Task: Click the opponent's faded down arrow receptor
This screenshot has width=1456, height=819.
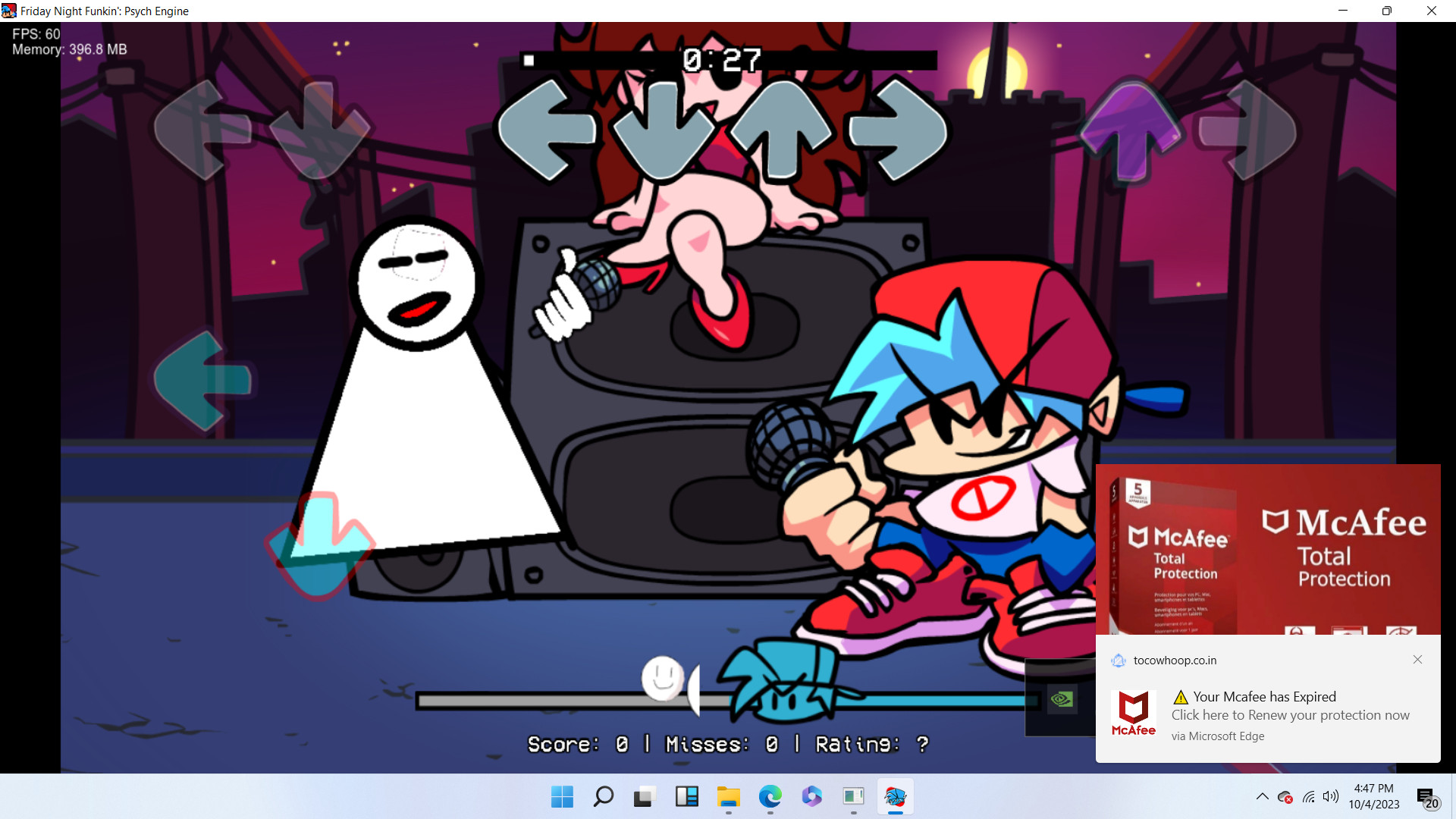Action: 319,130
